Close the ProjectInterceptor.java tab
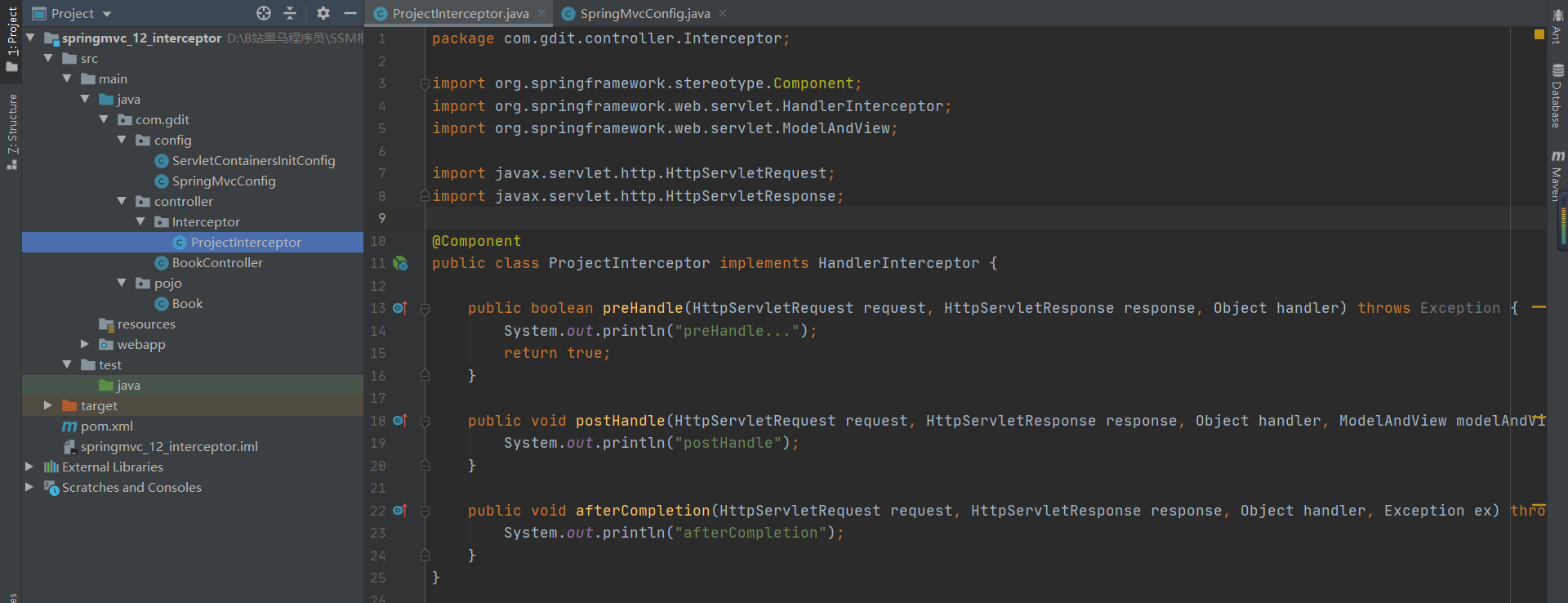This screenshot has width=1568, height=603. [541, 13]
